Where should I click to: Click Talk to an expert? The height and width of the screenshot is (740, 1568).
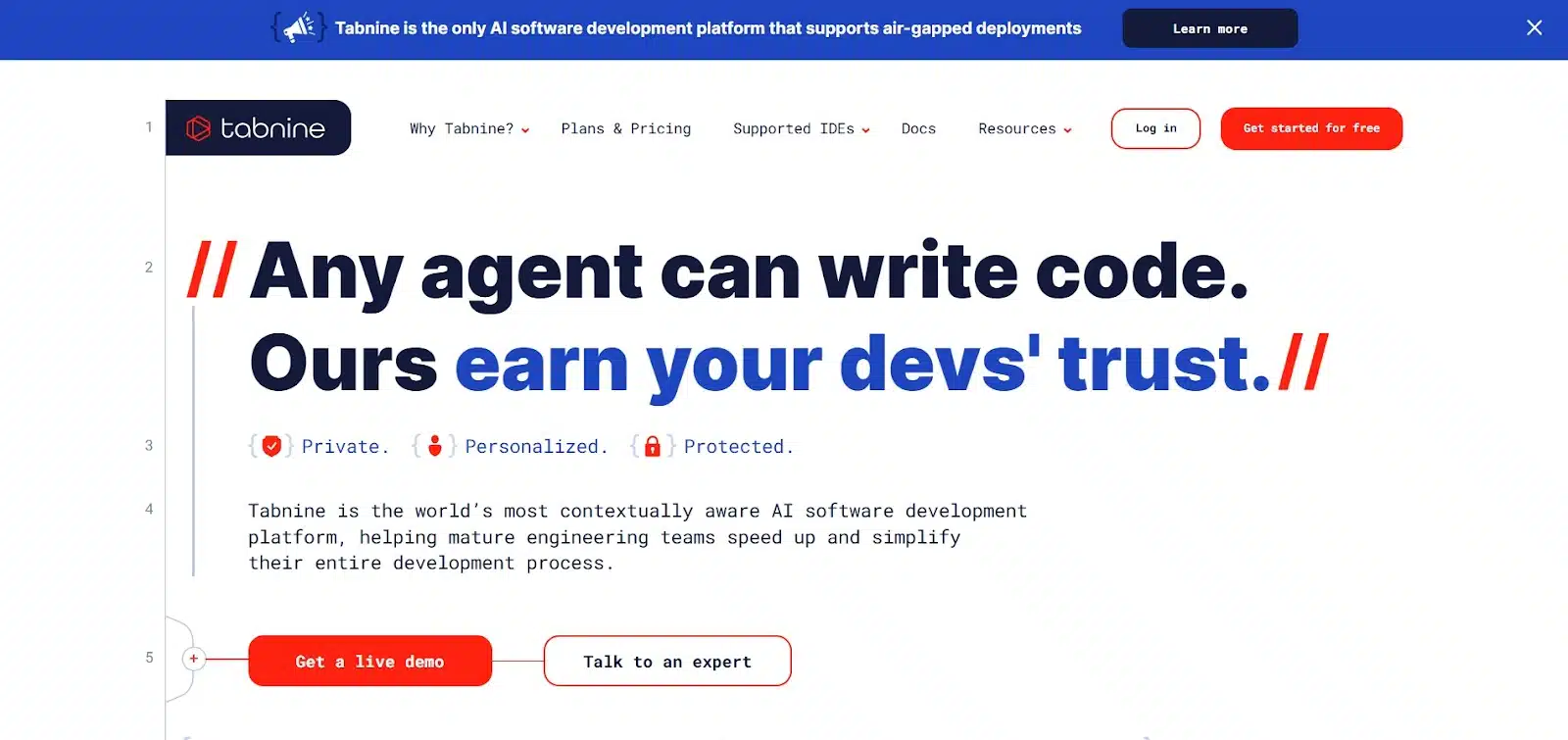tap(667, 662)
